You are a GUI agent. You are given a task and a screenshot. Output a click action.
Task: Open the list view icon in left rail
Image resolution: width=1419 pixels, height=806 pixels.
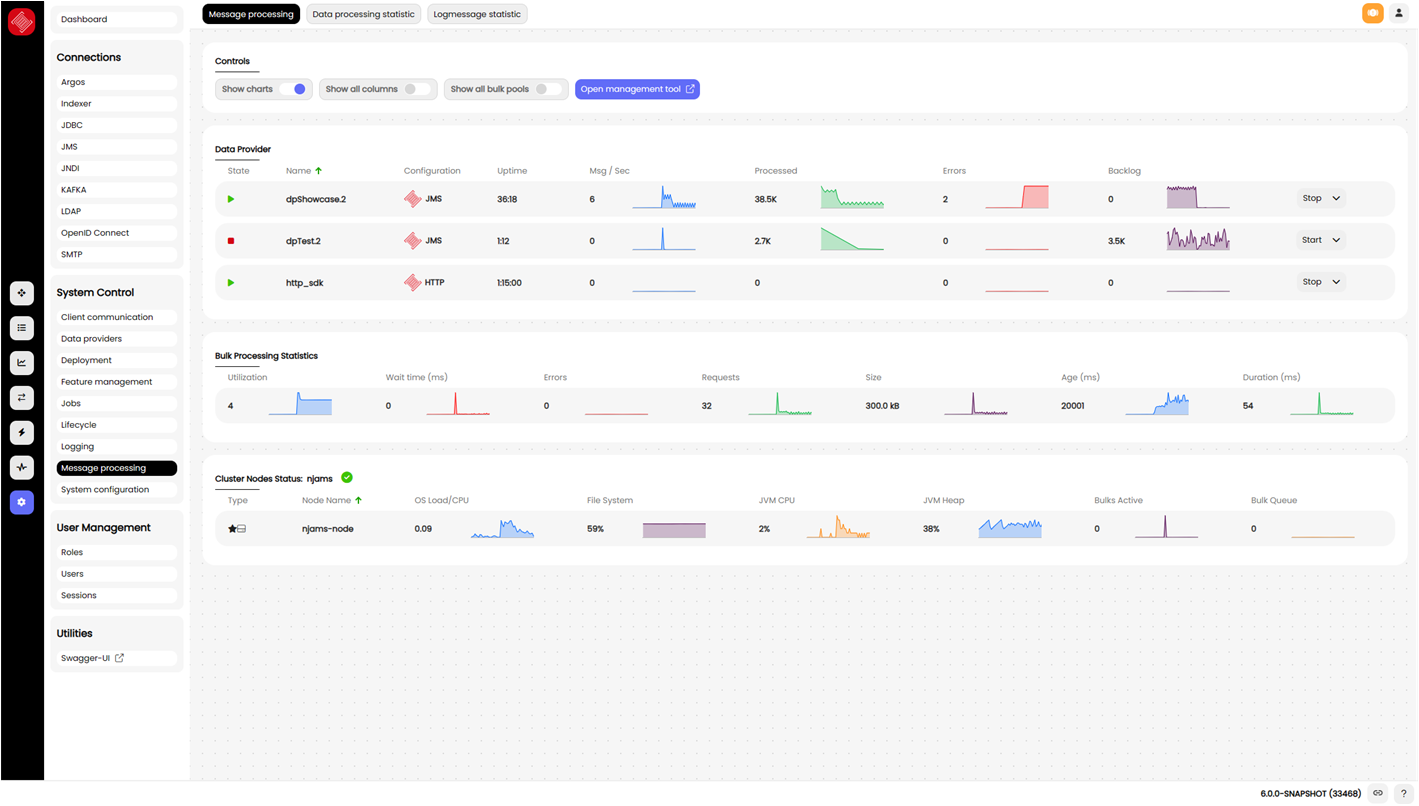point(22,328)
